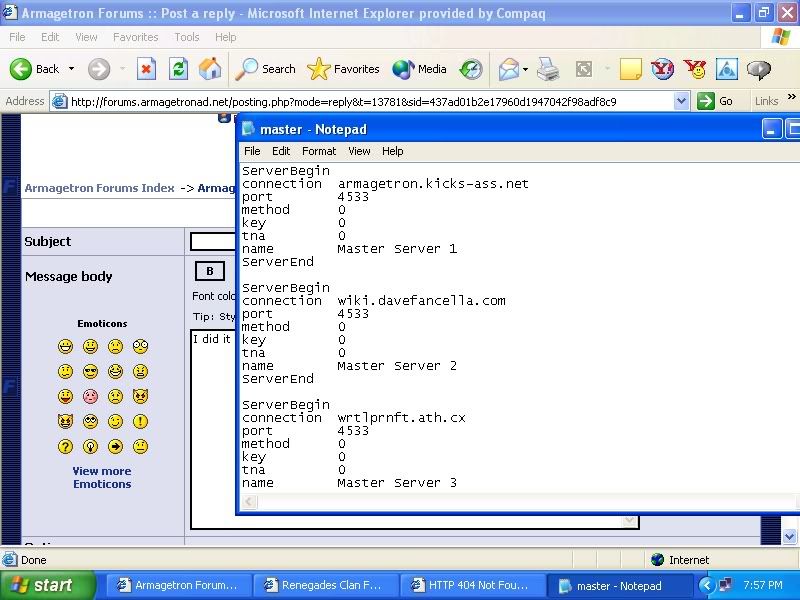Insert the question mark emoticon
This screenshot has width=800, height=600.
(x=65, y=447)
